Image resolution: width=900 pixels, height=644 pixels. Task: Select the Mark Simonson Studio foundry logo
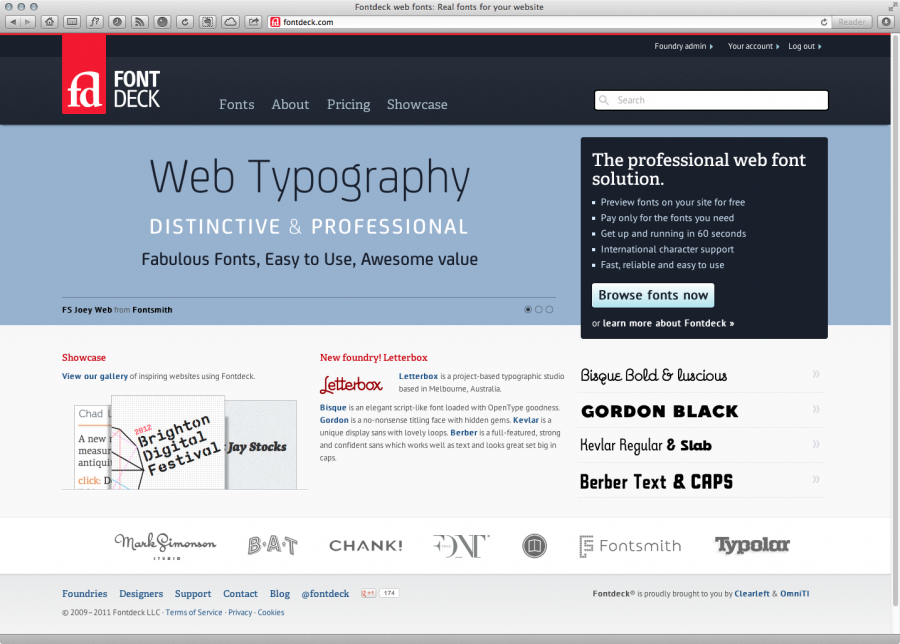tap(165, 545)
